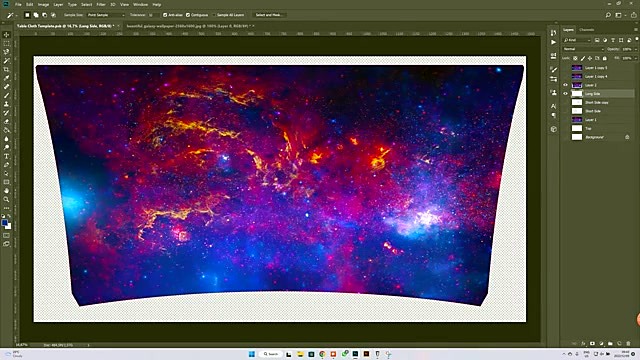Open the Edit Toolbar three-dots button

(6, 208)
